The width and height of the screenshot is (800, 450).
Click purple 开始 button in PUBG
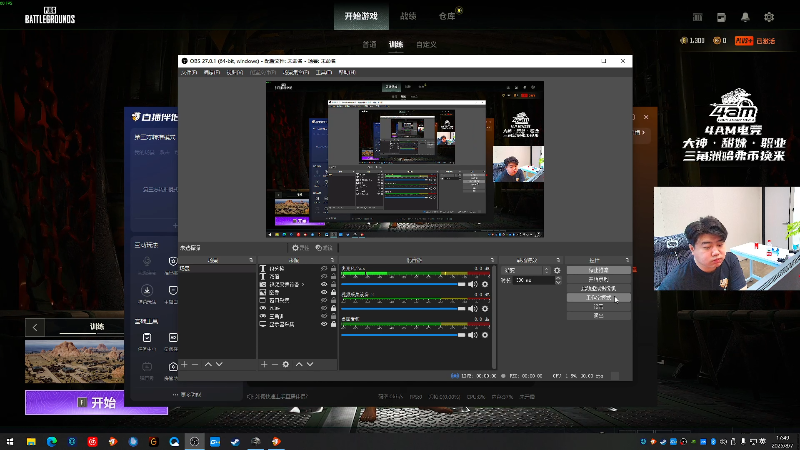[x=96, y=403]
